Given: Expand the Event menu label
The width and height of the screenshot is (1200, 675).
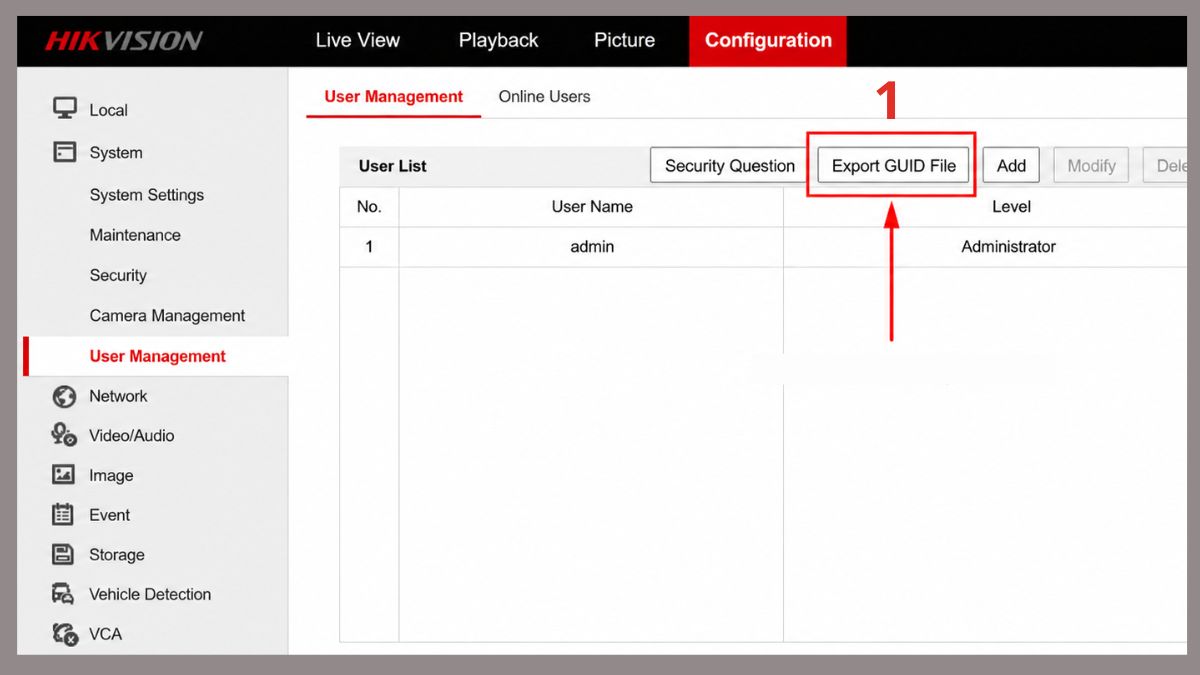Looking at the screenshot, I should (x=110, y=515).
